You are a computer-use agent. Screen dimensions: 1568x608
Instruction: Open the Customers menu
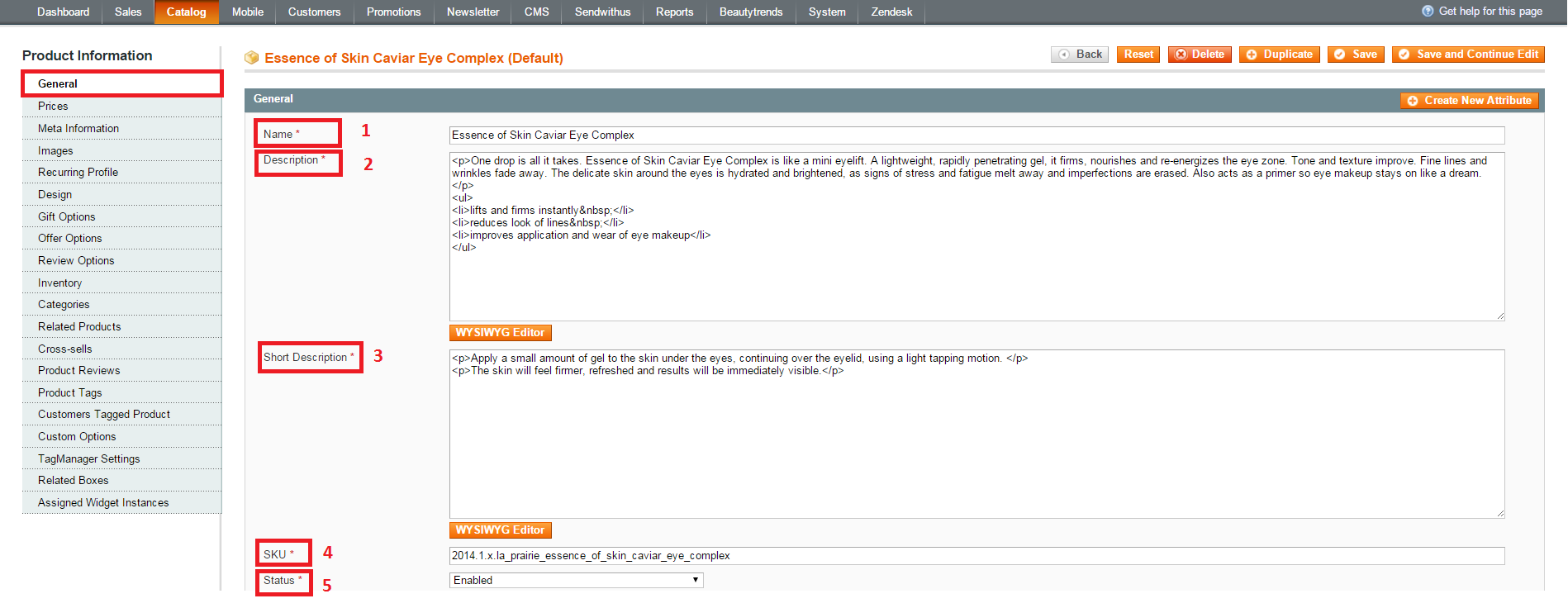tap(314, 12)
